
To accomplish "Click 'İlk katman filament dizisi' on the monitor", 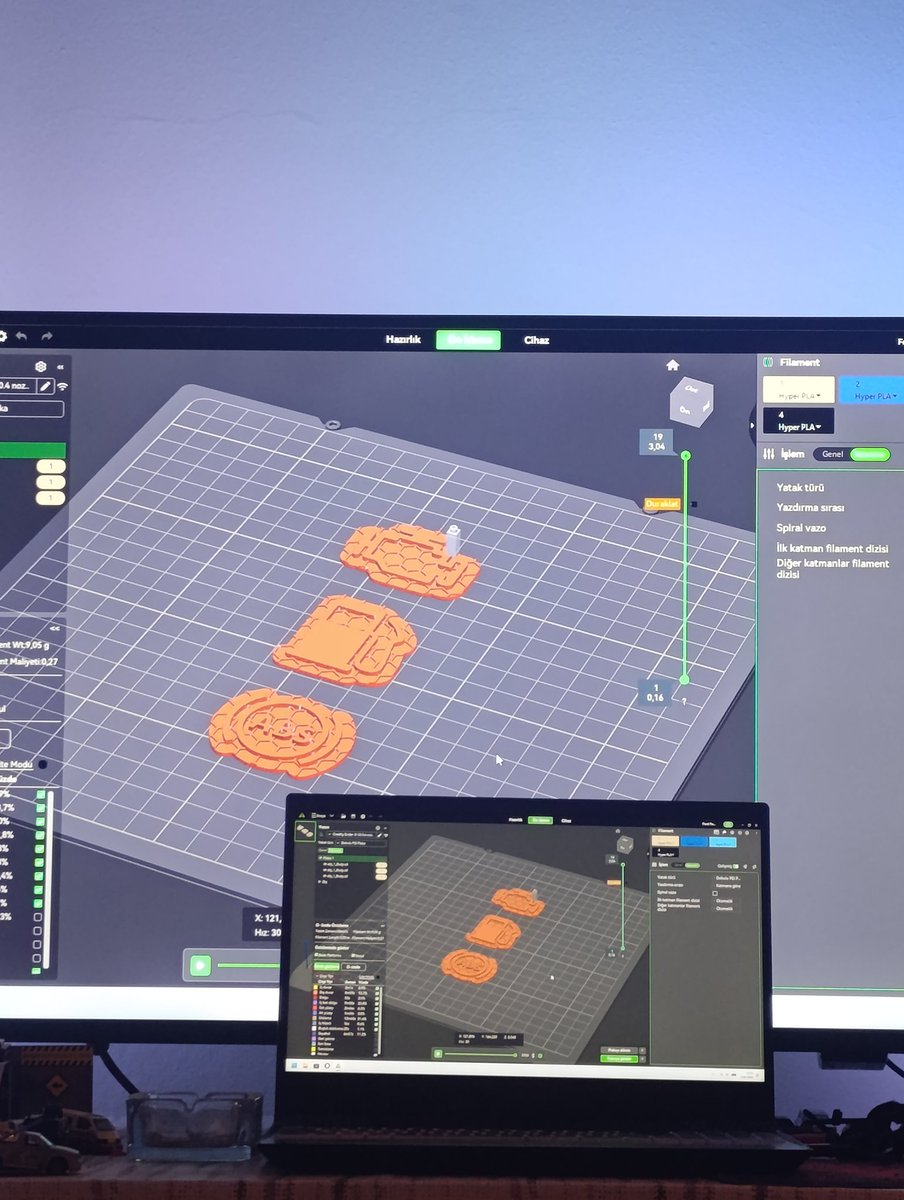I will [832, 549].
